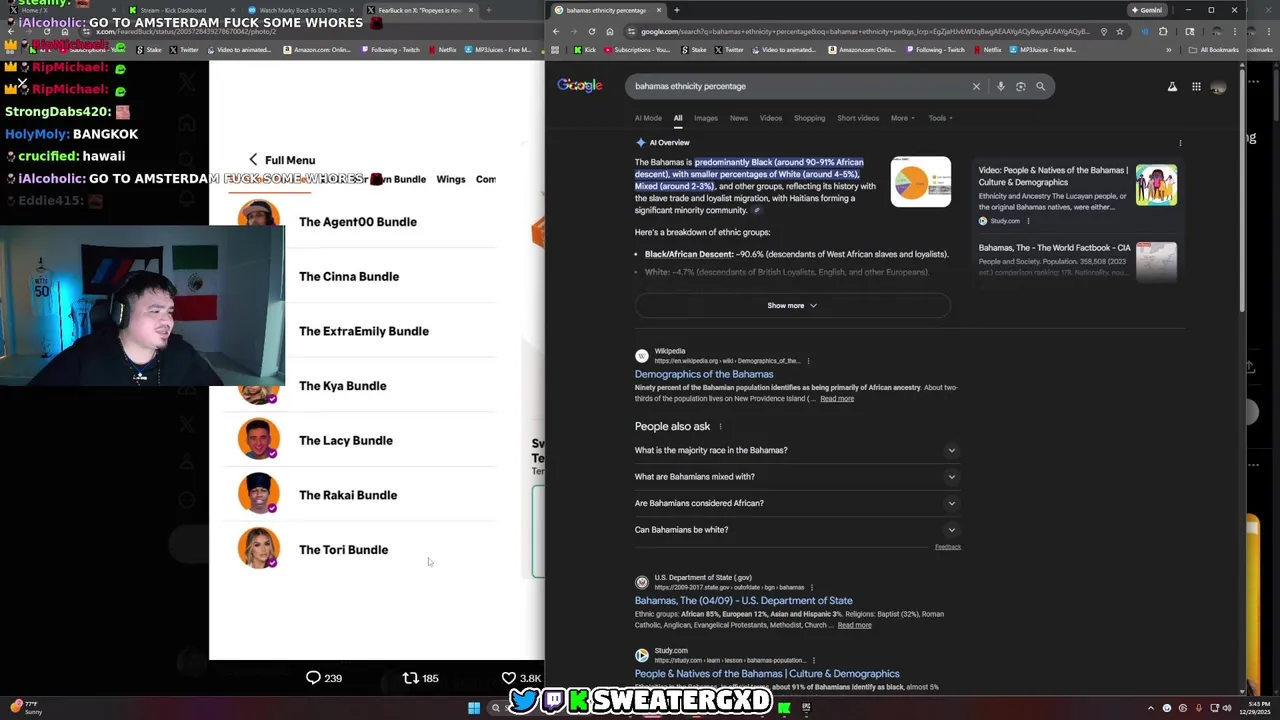Open Gemini button in Chrome title bar
1280x720 pixels.
tap(1146, 10)
